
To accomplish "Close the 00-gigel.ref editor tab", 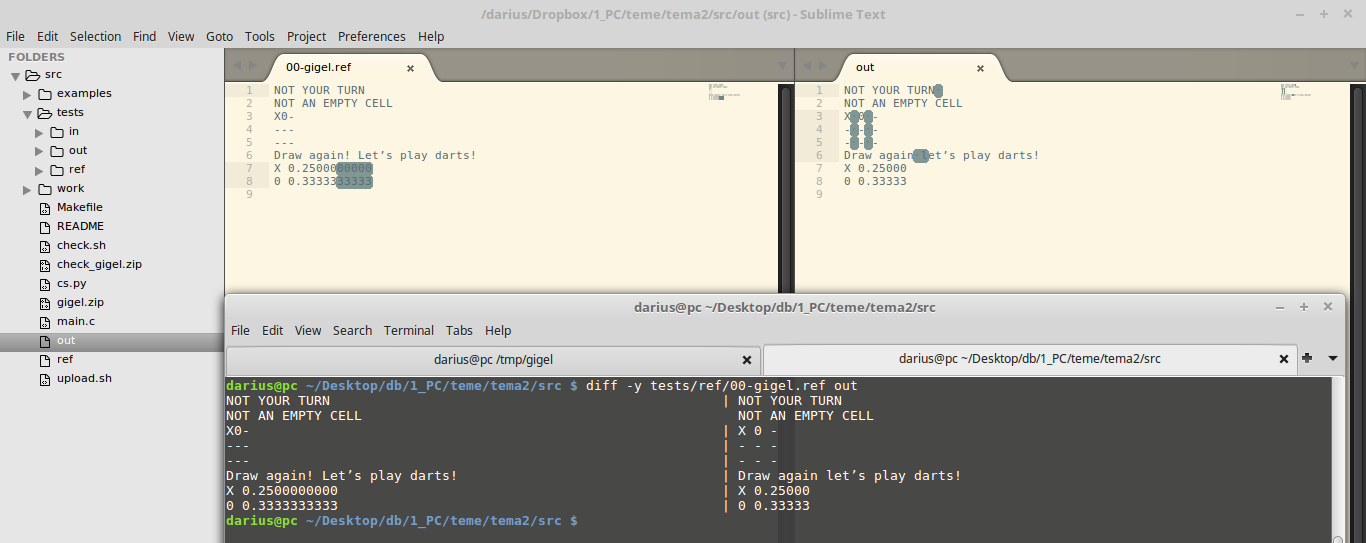I will (410, 68).
